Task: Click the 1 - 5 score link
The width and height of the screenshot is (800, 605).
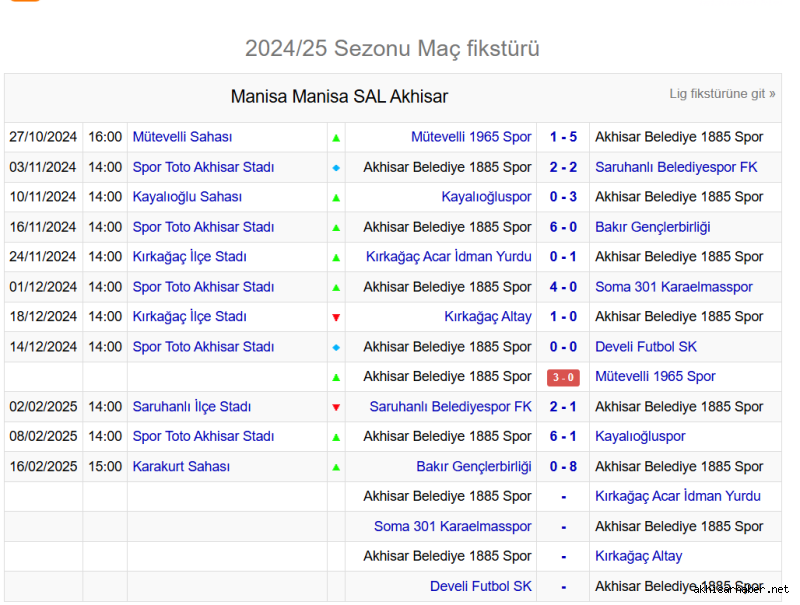Action: point(563,137)
